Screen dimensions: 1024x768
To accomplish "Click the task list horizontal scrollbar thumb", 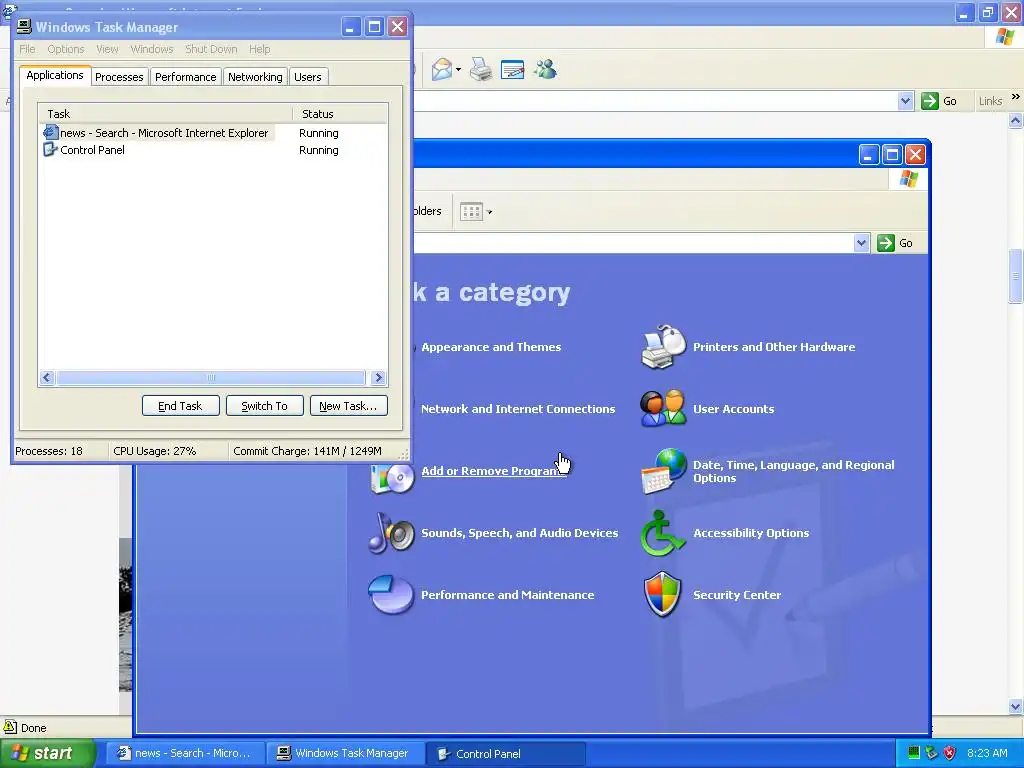I will point(210,377).
